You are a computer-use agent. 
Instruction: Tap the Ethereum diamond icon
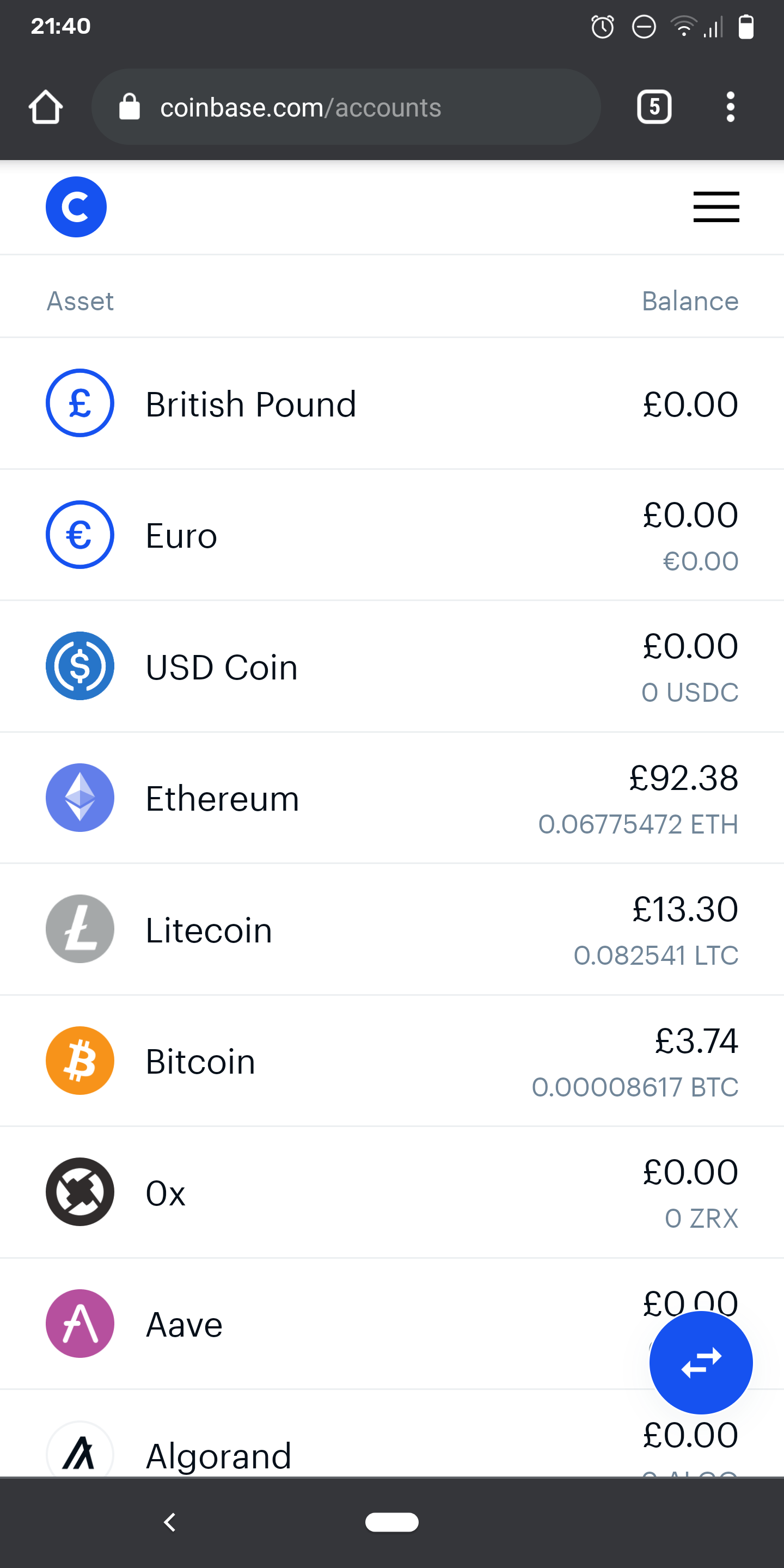tap(79, 798)
